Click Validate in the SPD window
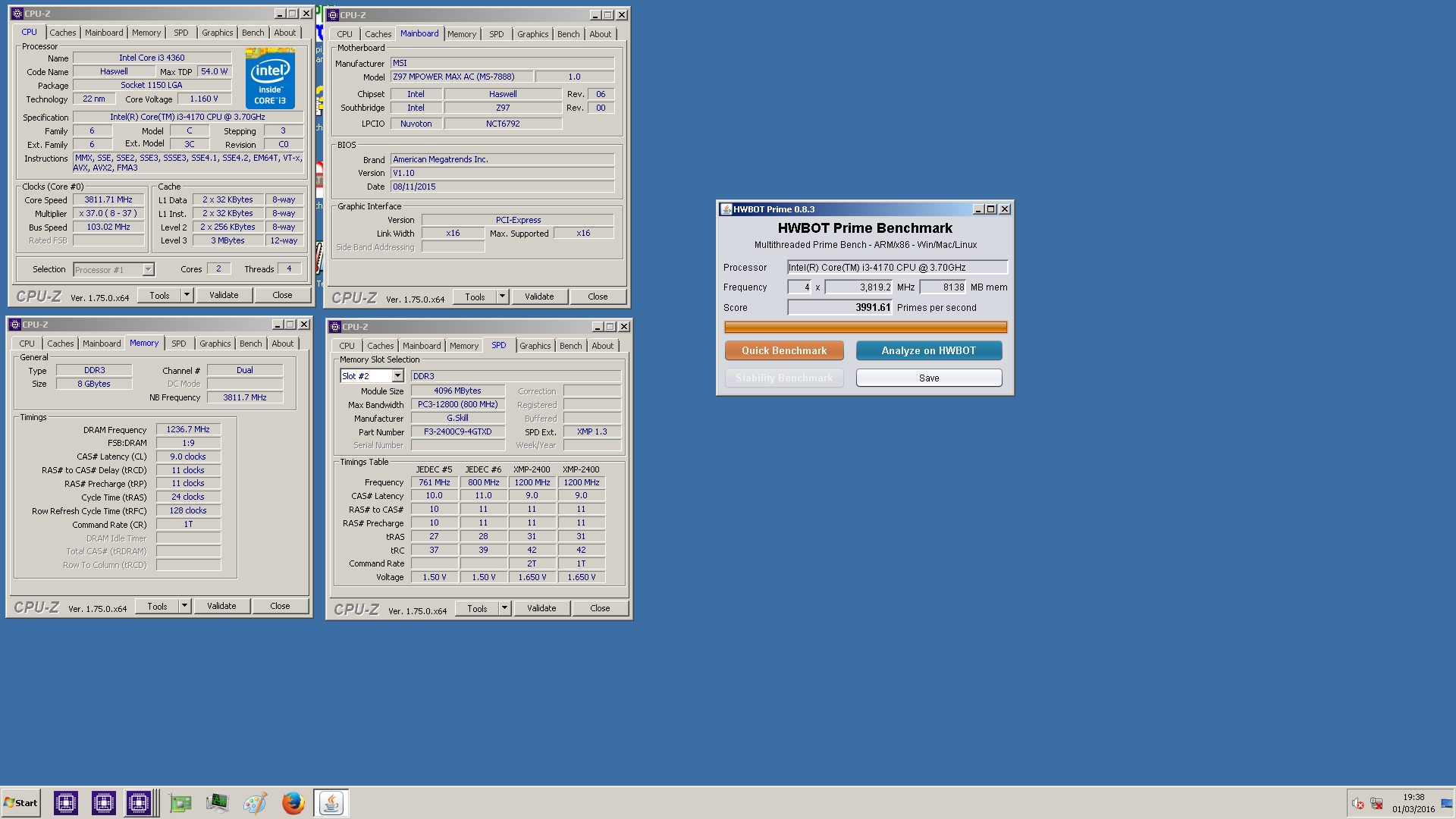 (541, 608)
